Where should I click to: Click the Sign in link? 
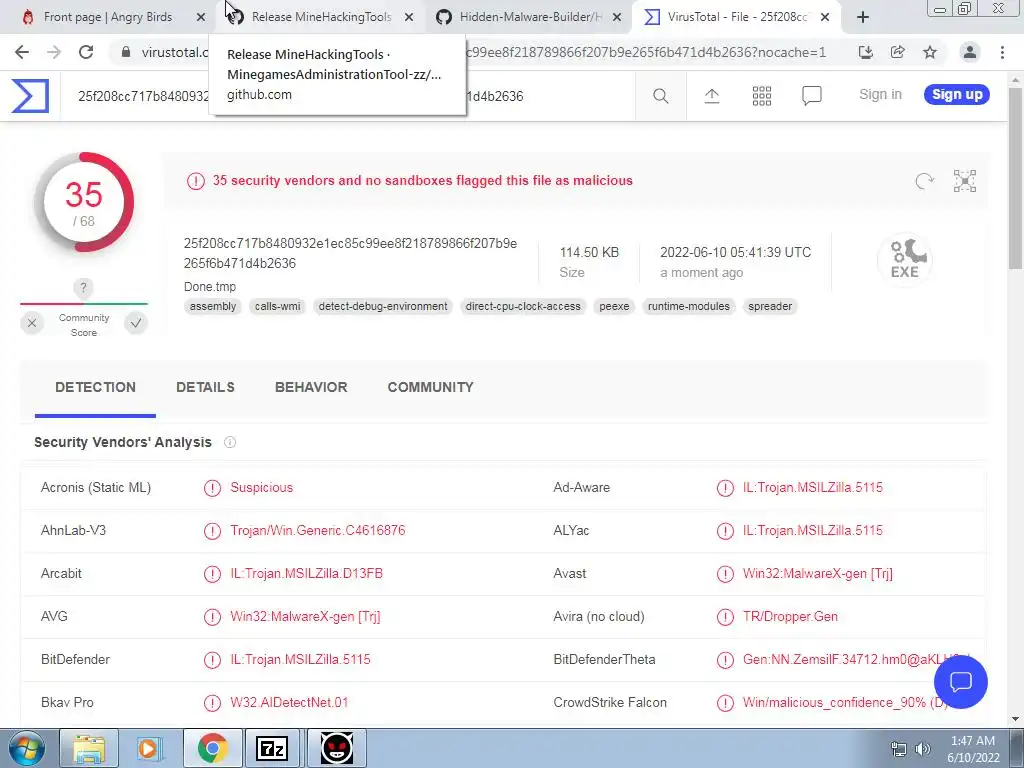tap(880, 95)
